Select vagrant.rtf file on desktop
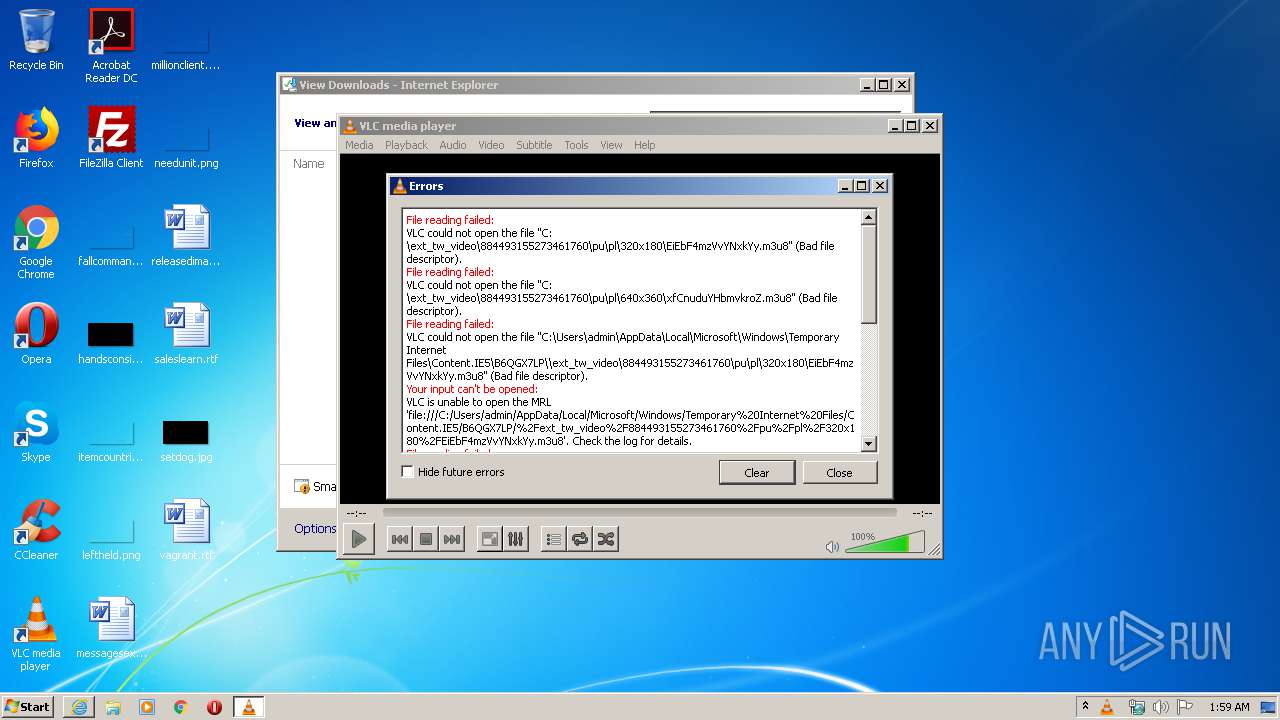 pos(186,530)
